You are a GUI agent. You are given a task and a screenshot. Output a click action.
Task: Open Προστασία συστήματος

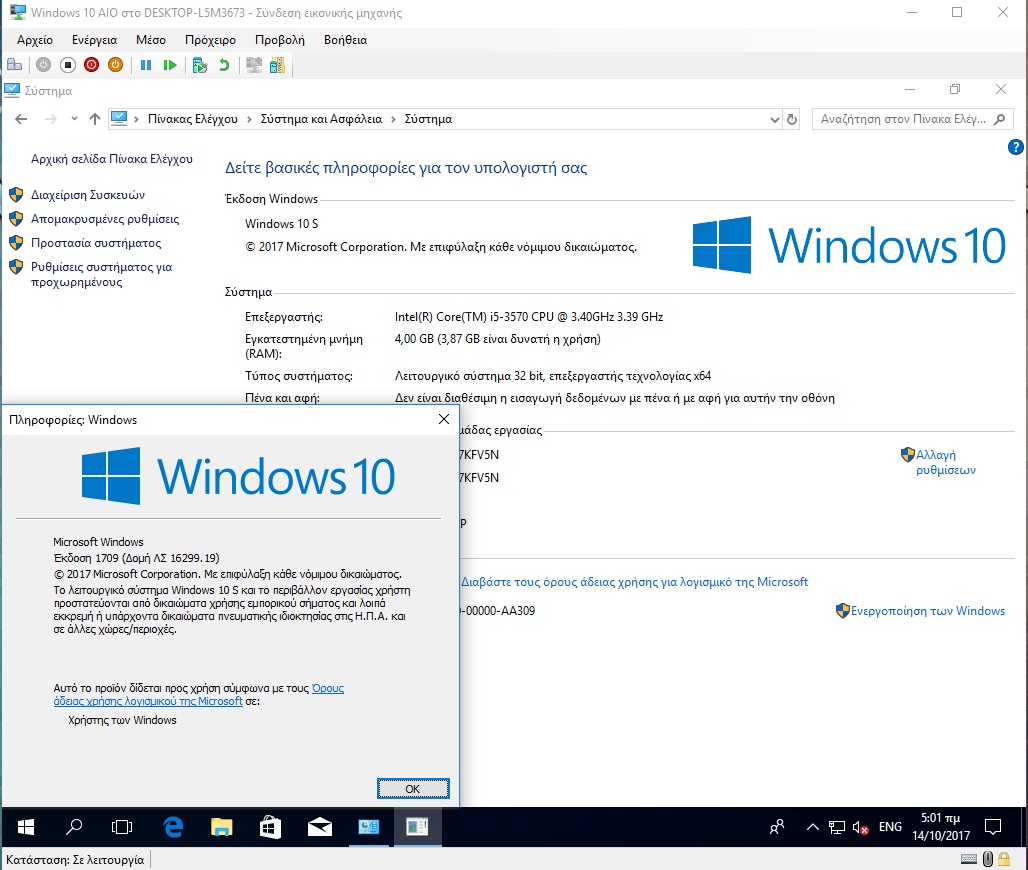(x=96, y=243)
